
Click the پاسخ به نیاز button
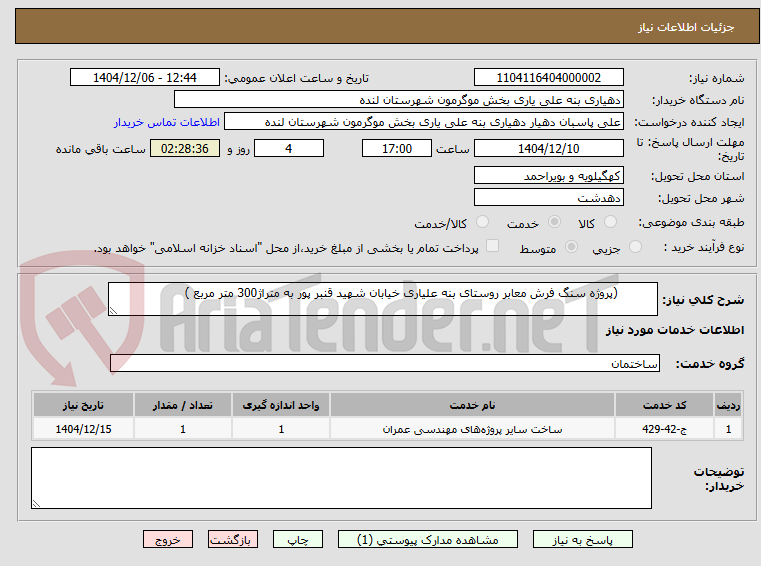pyautogui.click(x=582, y=539)
